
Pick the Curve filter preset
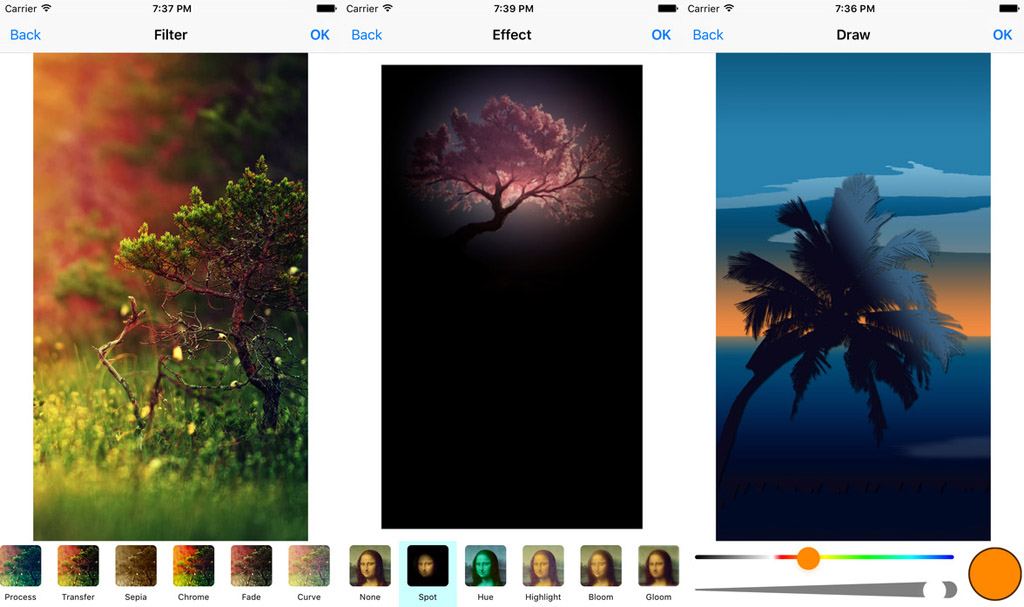(309, 566)
